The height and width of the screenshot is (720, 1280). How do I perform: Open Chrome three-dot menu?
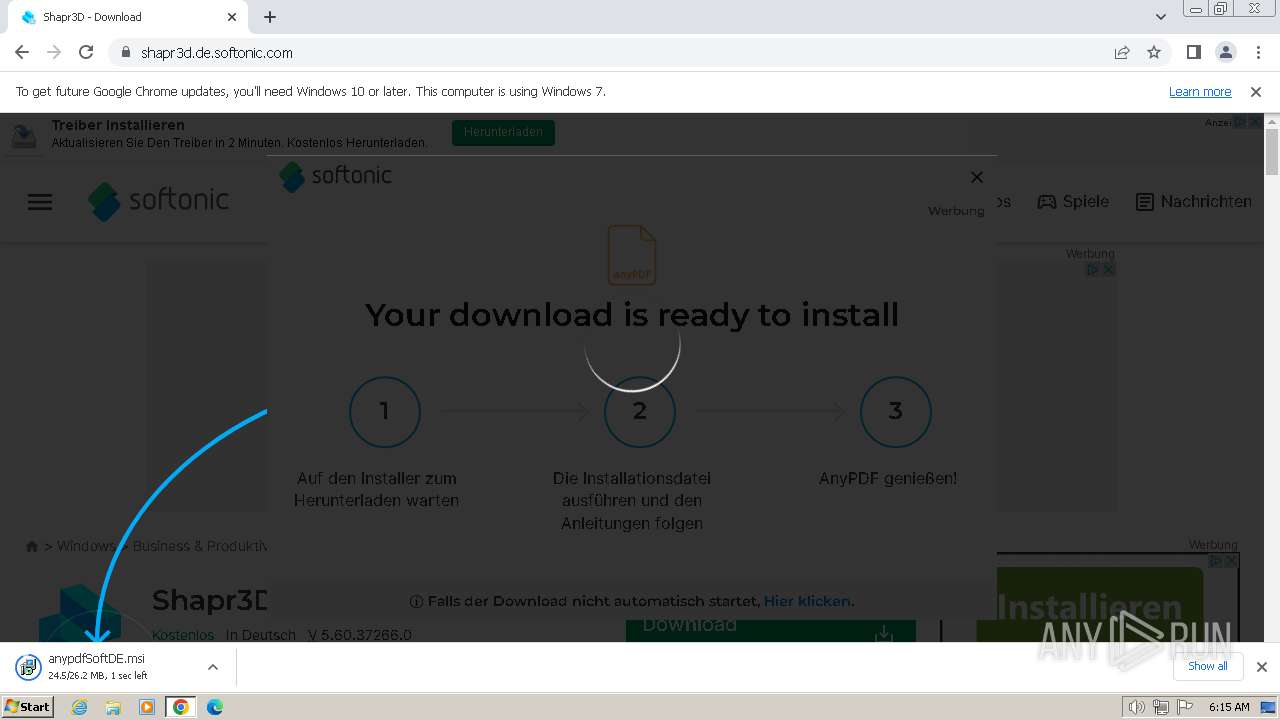point(1256,52)
